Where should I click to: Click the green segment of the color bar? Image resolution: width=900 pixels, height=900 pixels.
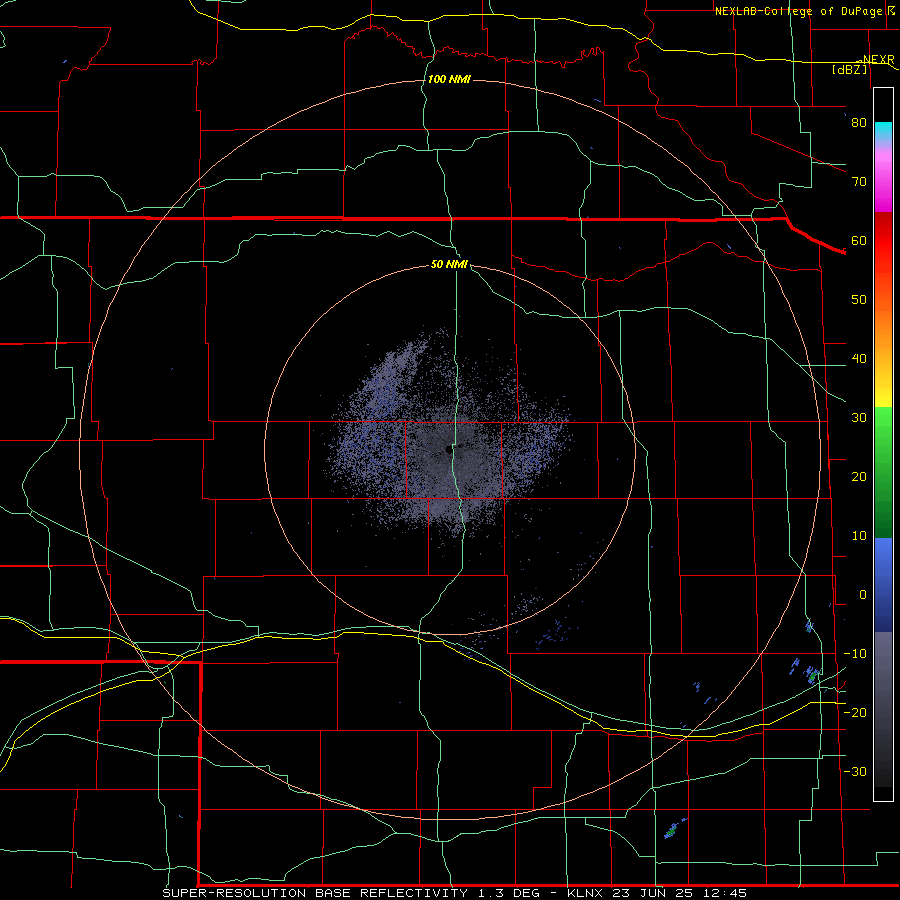(x=883, y=472)
